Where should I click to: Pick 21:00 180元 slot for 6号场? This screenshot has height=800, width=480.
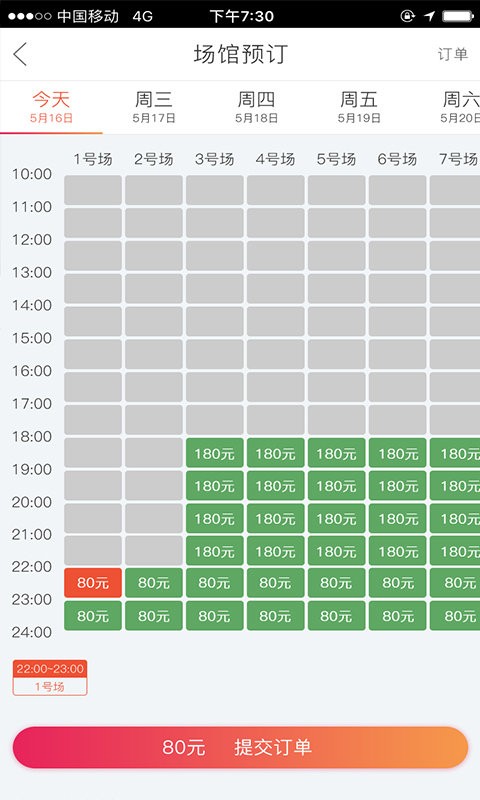[397, 551]
